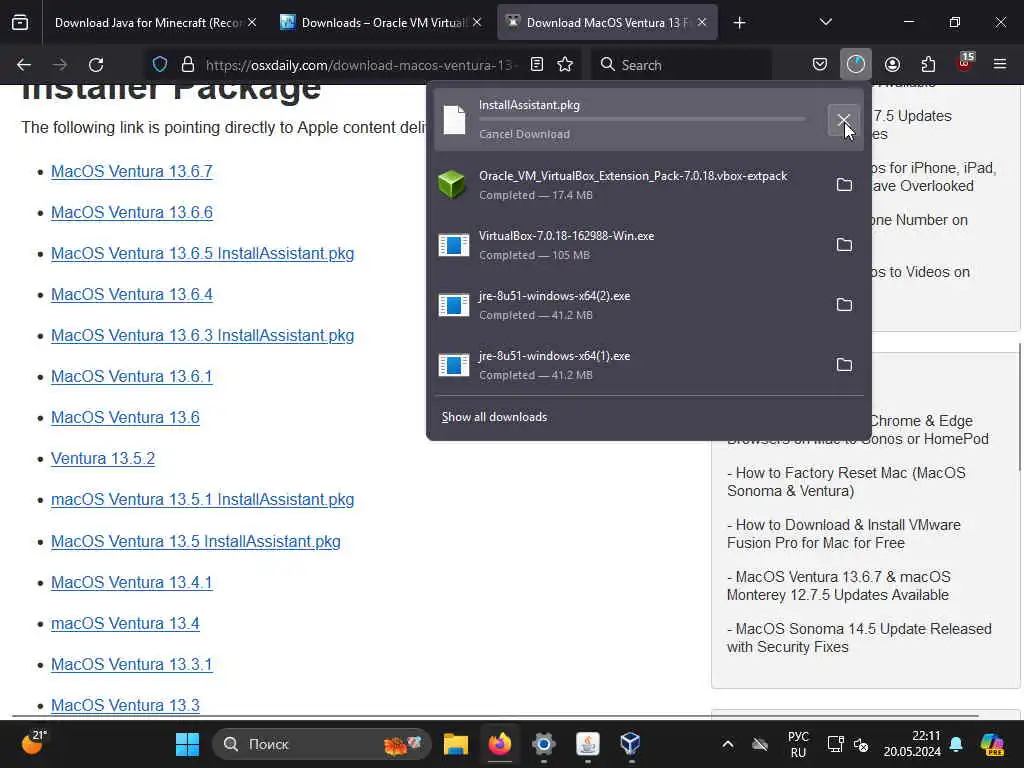Open MacOS Ventura 13.5 InstallAssistant.pkg link
This screenshot has width=1024, height=768.
click(196, 541)
